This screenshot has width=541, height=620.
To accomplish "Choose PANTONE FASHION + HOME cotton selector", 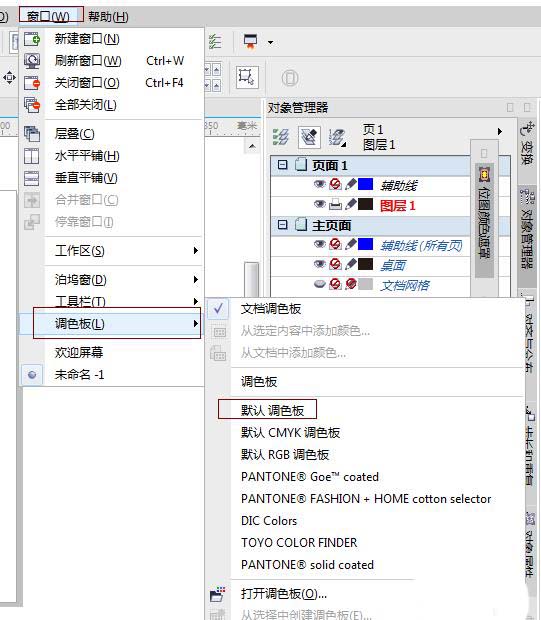I will click(x=366, y=499).
